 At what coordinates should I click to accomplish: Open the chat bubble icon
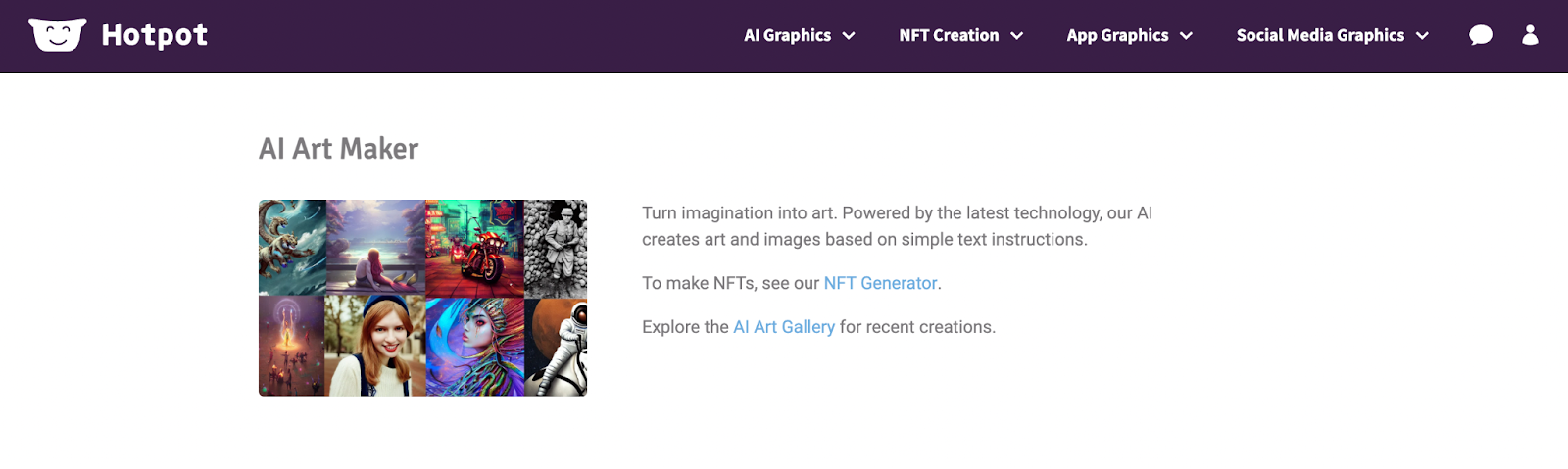click(x=1481, y=35)
